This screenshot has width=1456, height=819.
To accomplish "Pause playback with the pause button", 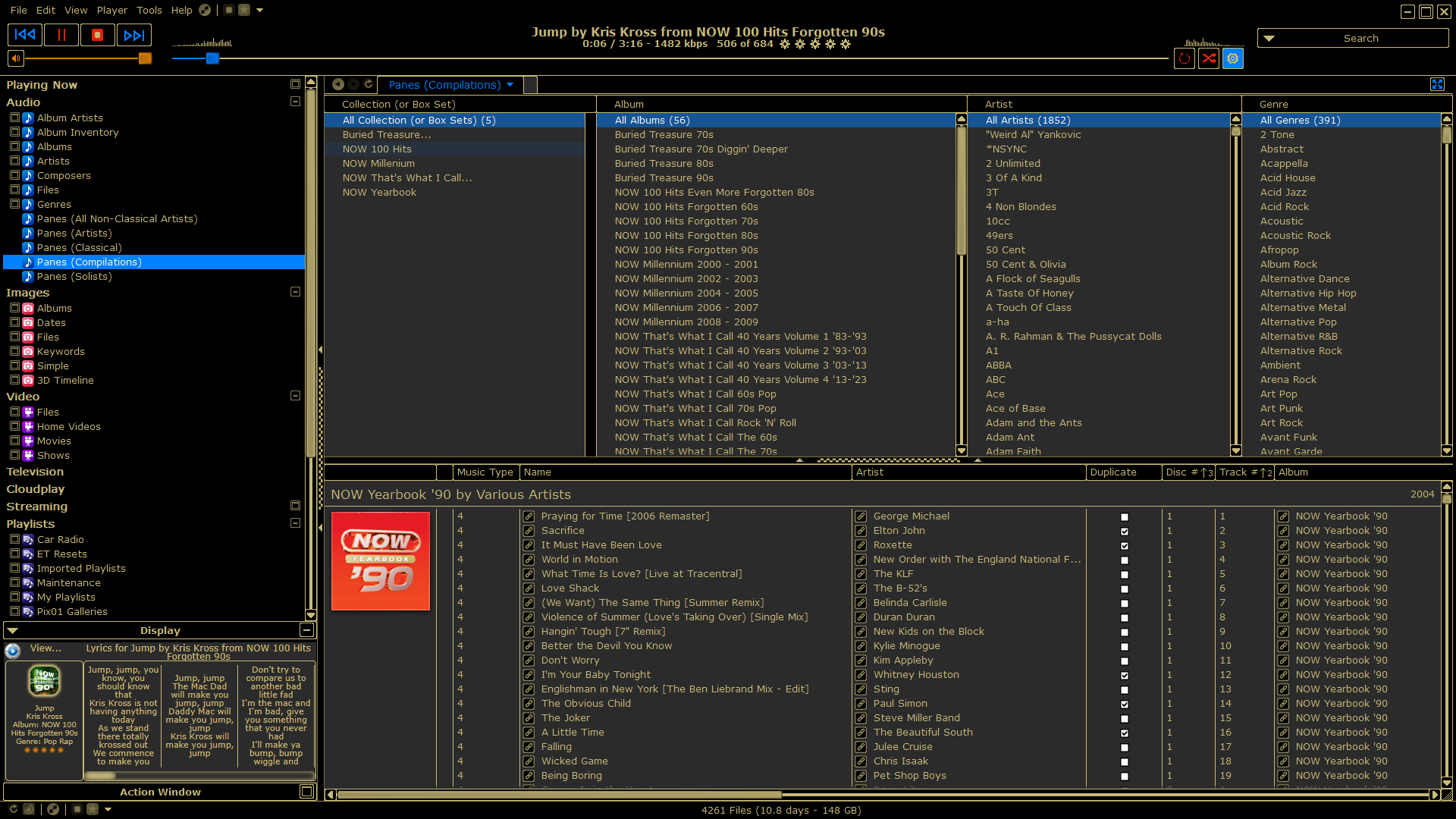I will [x=61, y=35].
